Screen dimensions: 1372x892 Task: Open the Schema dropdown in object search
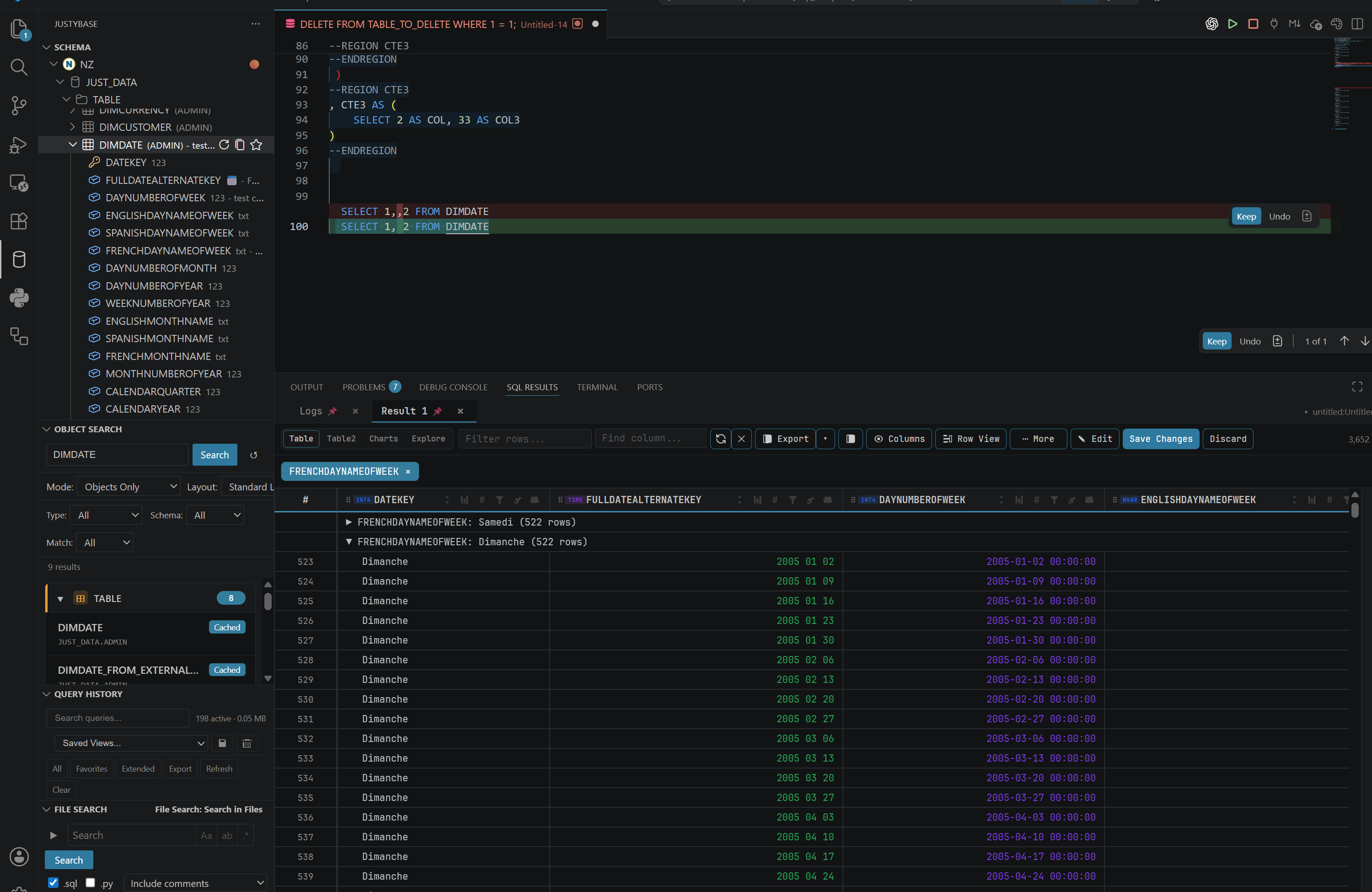215,515
